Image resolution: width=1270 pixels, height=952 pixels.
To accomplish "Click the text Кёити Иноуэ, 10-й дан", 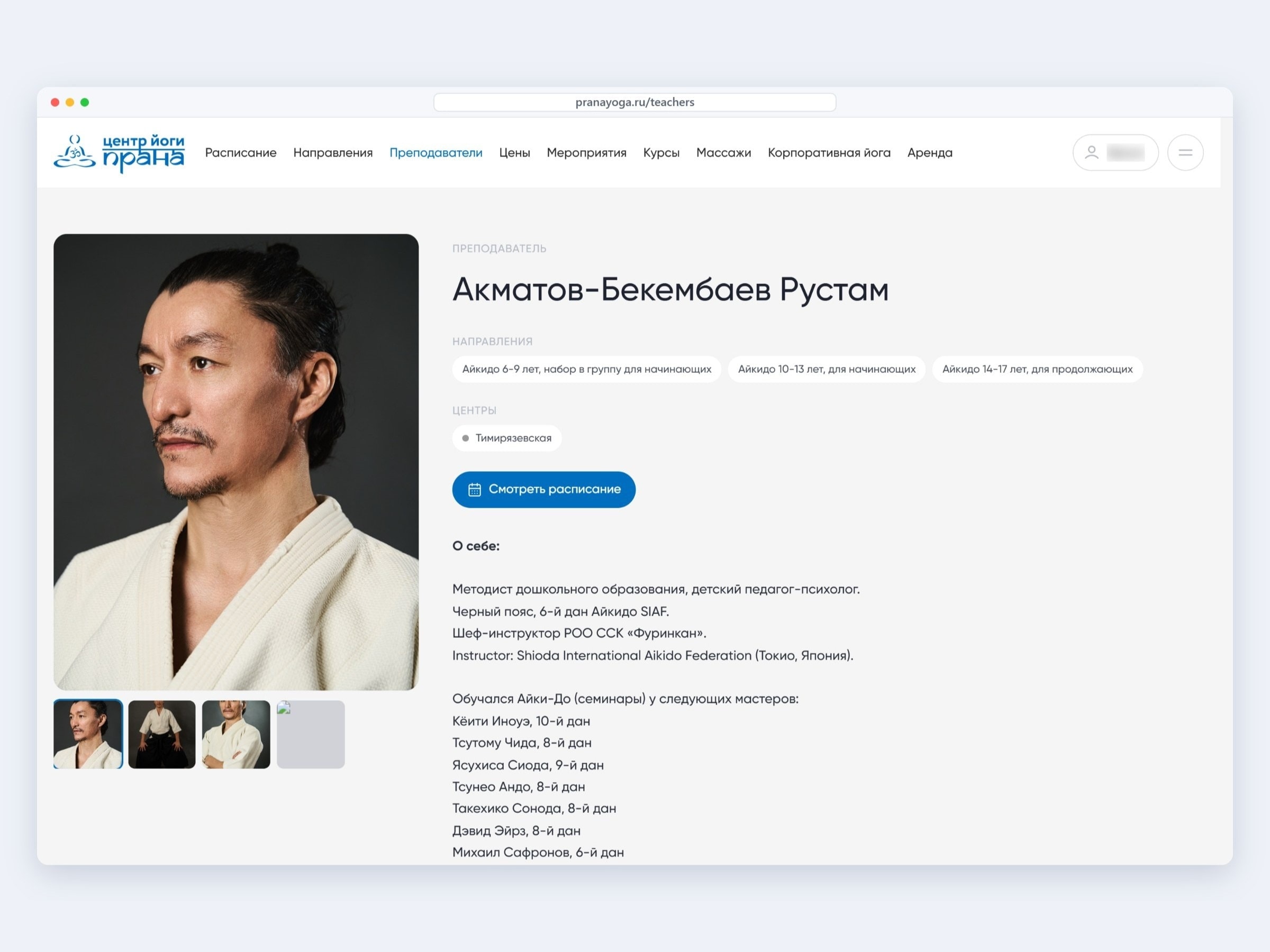I will 521,721.
